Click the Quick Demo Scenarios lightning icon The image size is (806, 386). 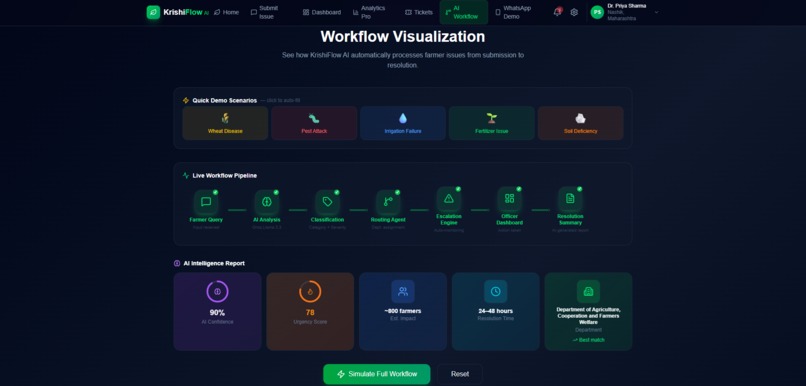tap(186, 101)
